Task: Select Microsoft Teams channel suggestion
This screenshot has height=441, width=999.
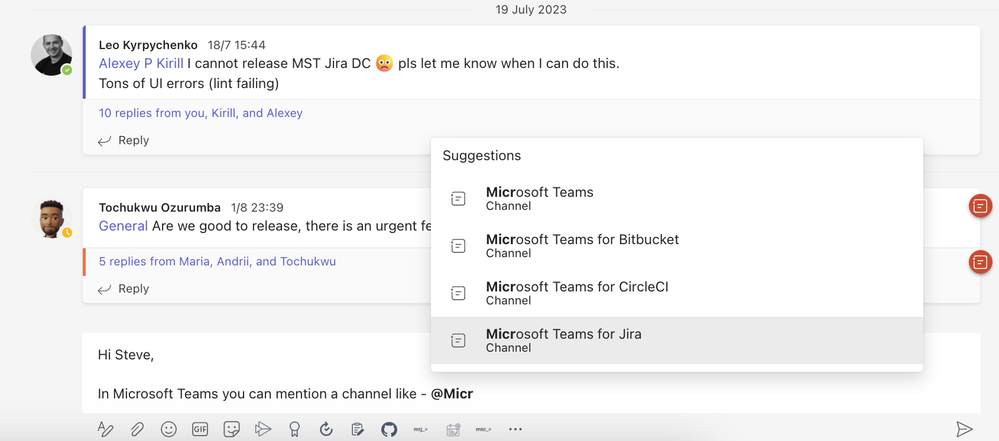Action: [x=539, y=198]
